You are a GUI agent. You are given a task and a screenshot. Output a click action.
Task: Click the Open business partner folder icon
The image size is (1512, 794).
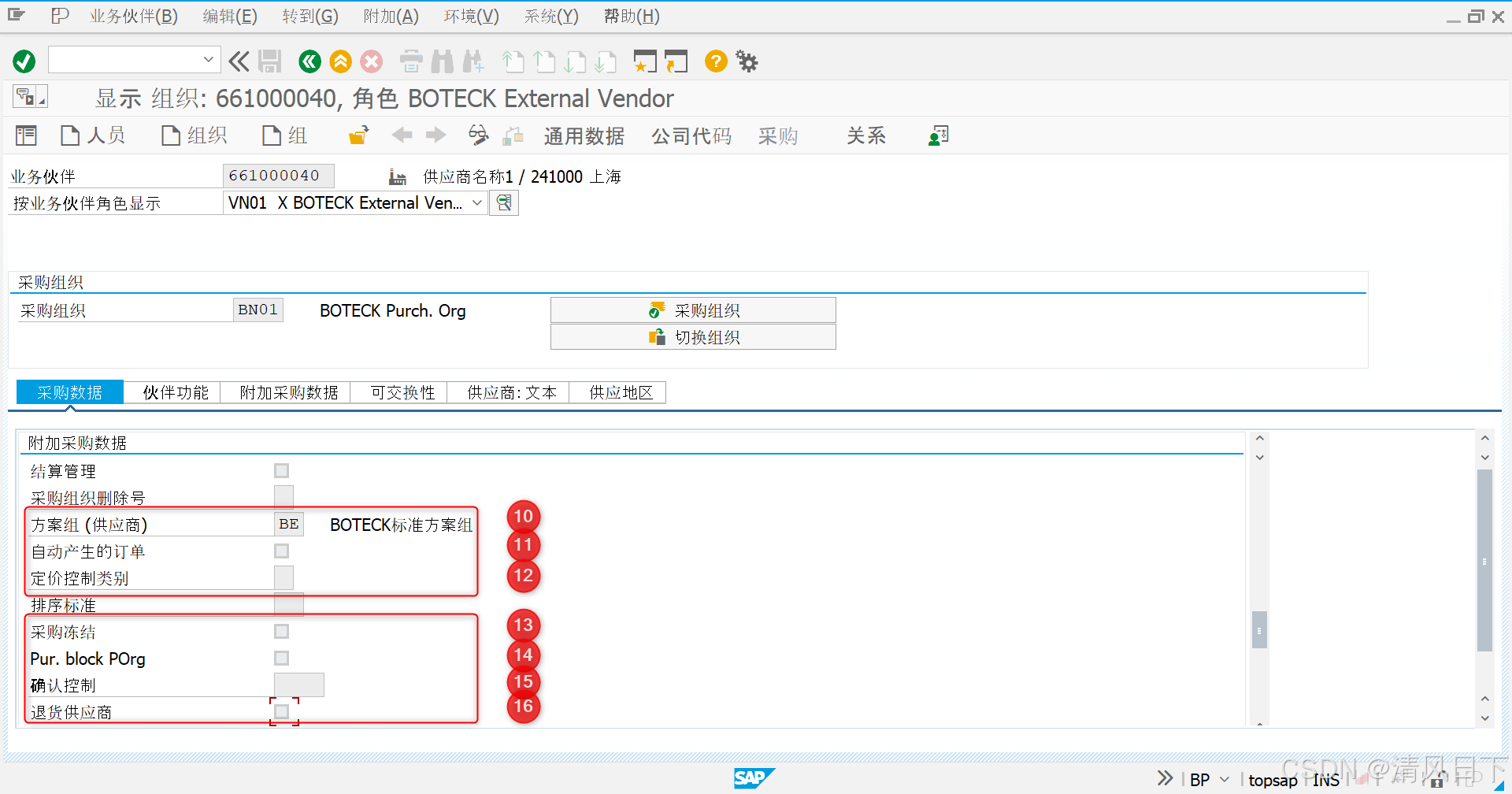[x=359, y=136]
